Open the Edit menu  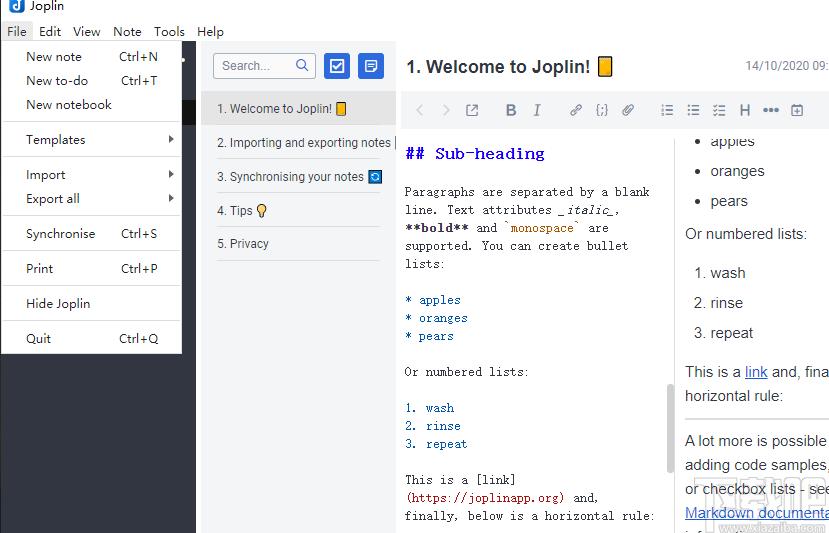coord(50,32)
